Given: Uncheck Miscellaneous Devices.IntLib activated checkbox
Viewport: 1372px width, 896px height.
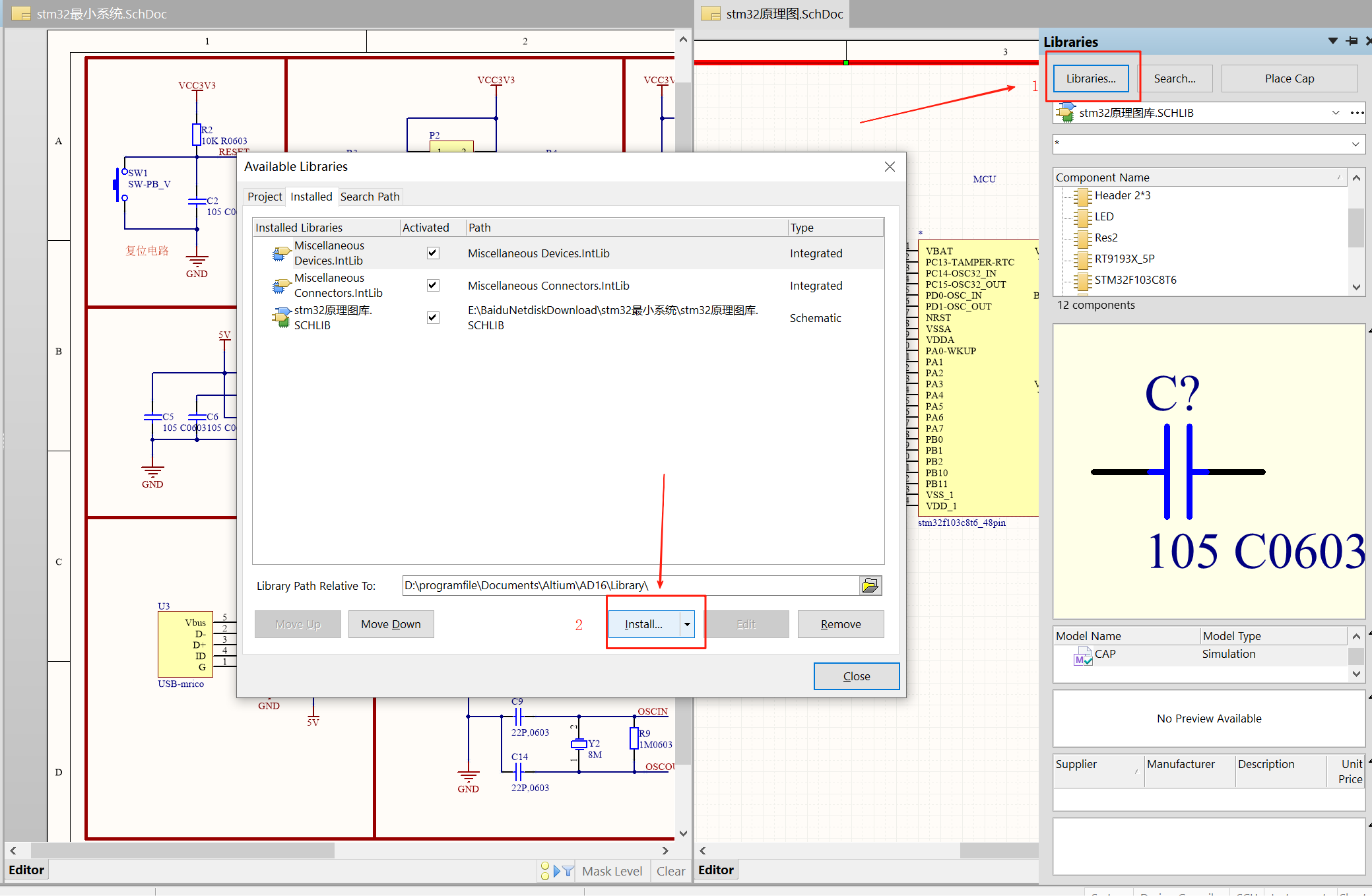Looking at the screenshot, I should 433,253.
